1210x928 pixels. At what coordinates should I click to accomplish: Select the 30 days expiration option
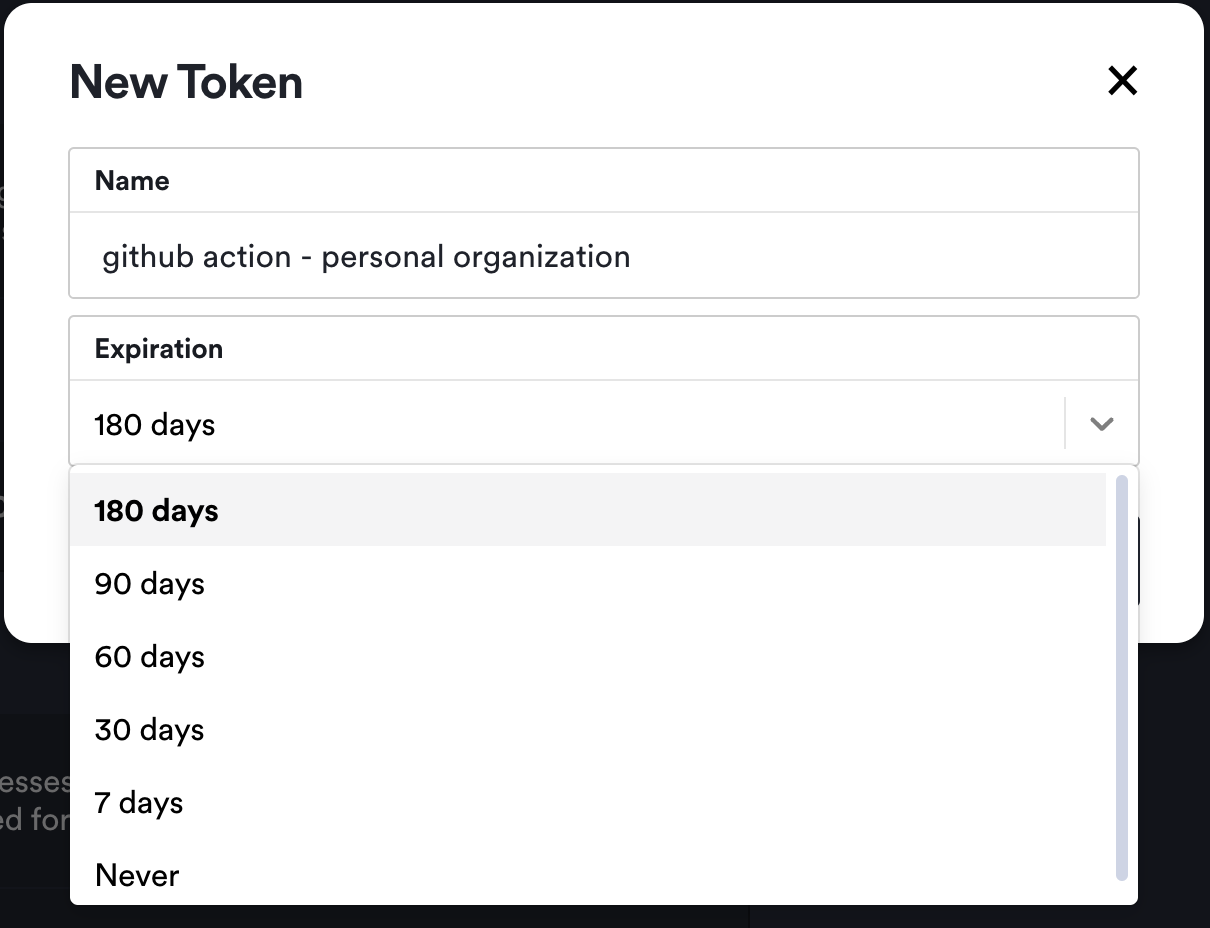(x=149, y=729)
